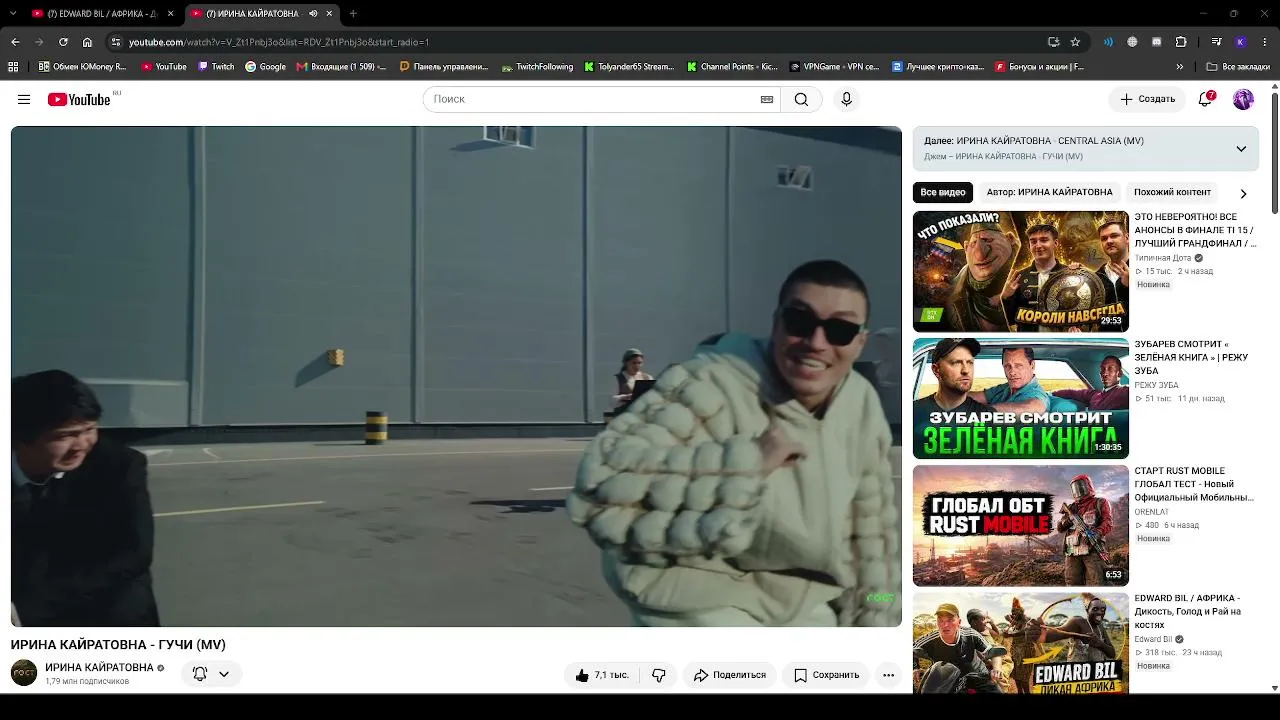The width and height of the screenshot is (1280, 720).
Task: Open title СТАРТ RUST MOBILE ГЛОБАЛ ТЕСТ
Action: pyautogui.click(x=1194, y=484)
